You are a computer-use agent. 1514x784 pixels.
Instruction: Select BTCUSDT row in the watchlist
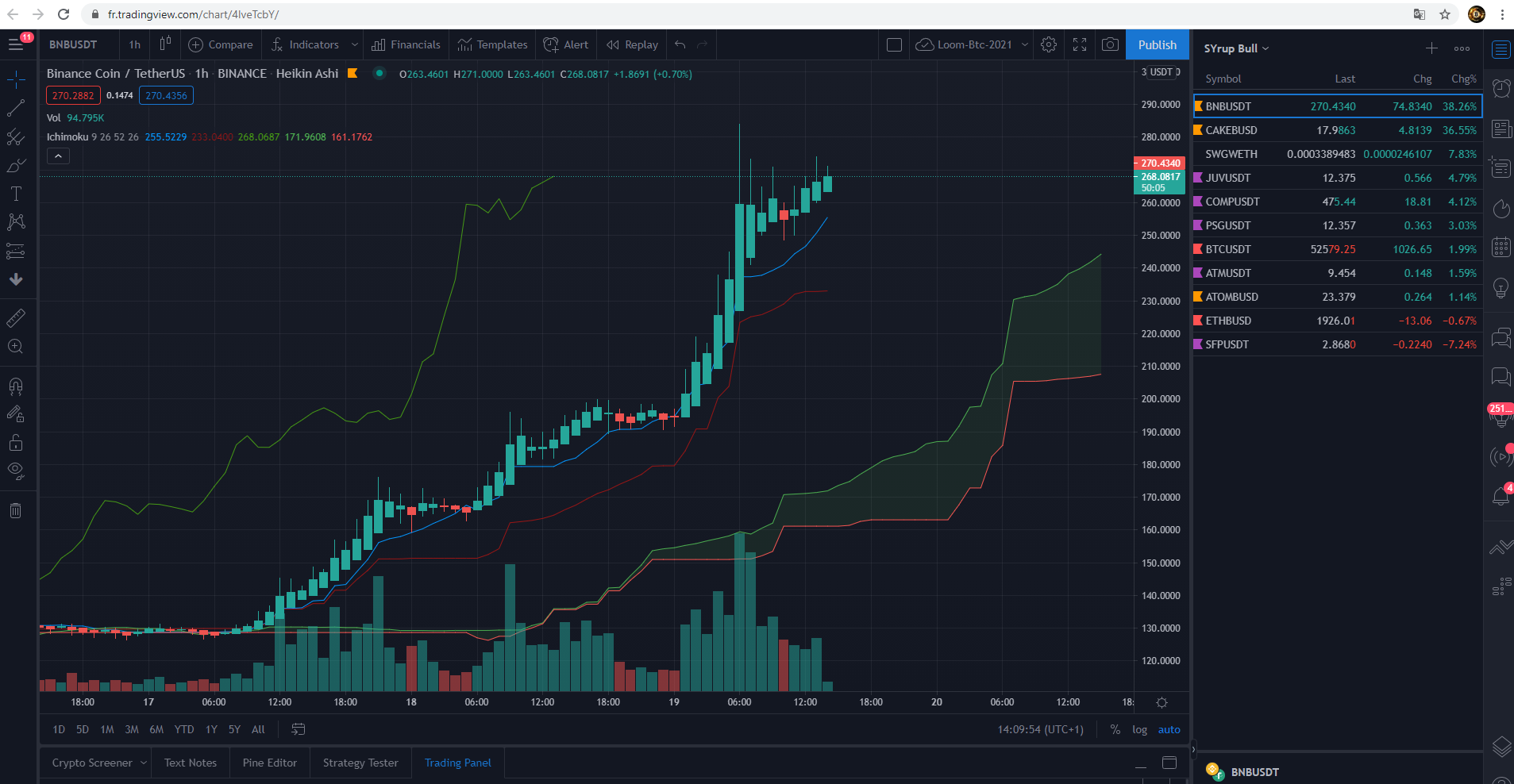[x=1338, y=249]
